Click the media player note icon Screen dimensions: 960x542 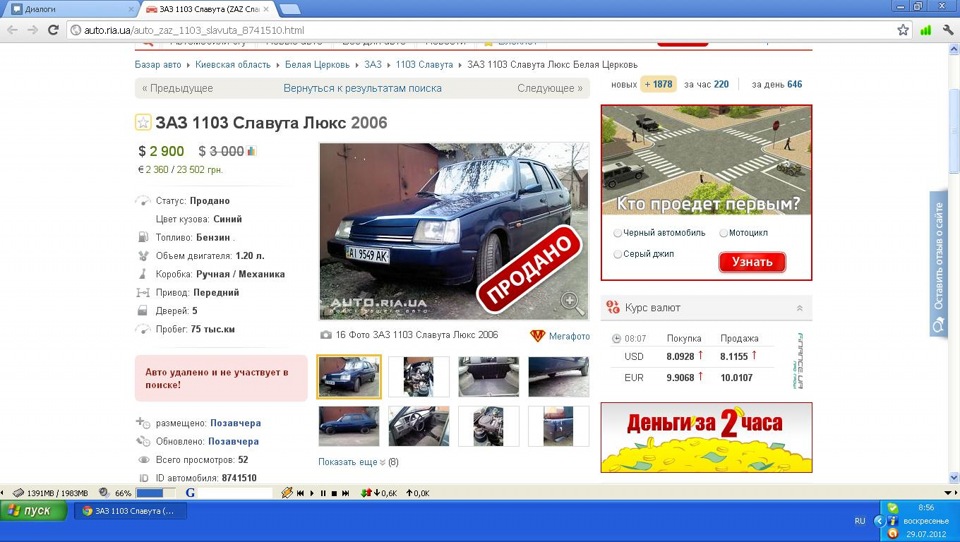pyautogui.click(x=287, y=492)
